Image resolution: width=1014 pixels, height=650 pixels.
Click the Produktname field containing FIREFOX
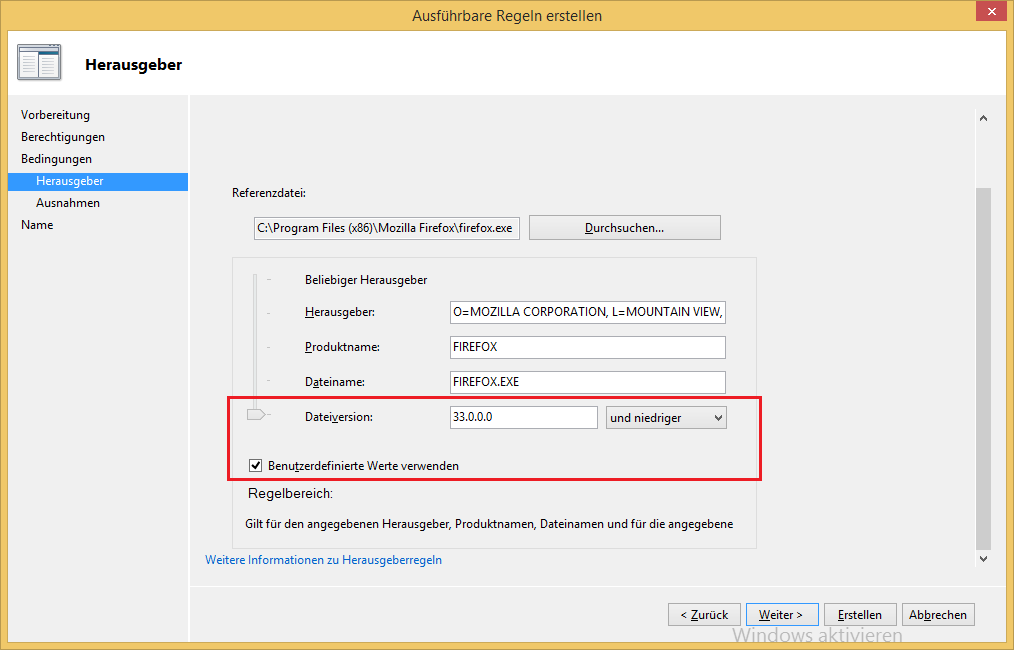588,347
